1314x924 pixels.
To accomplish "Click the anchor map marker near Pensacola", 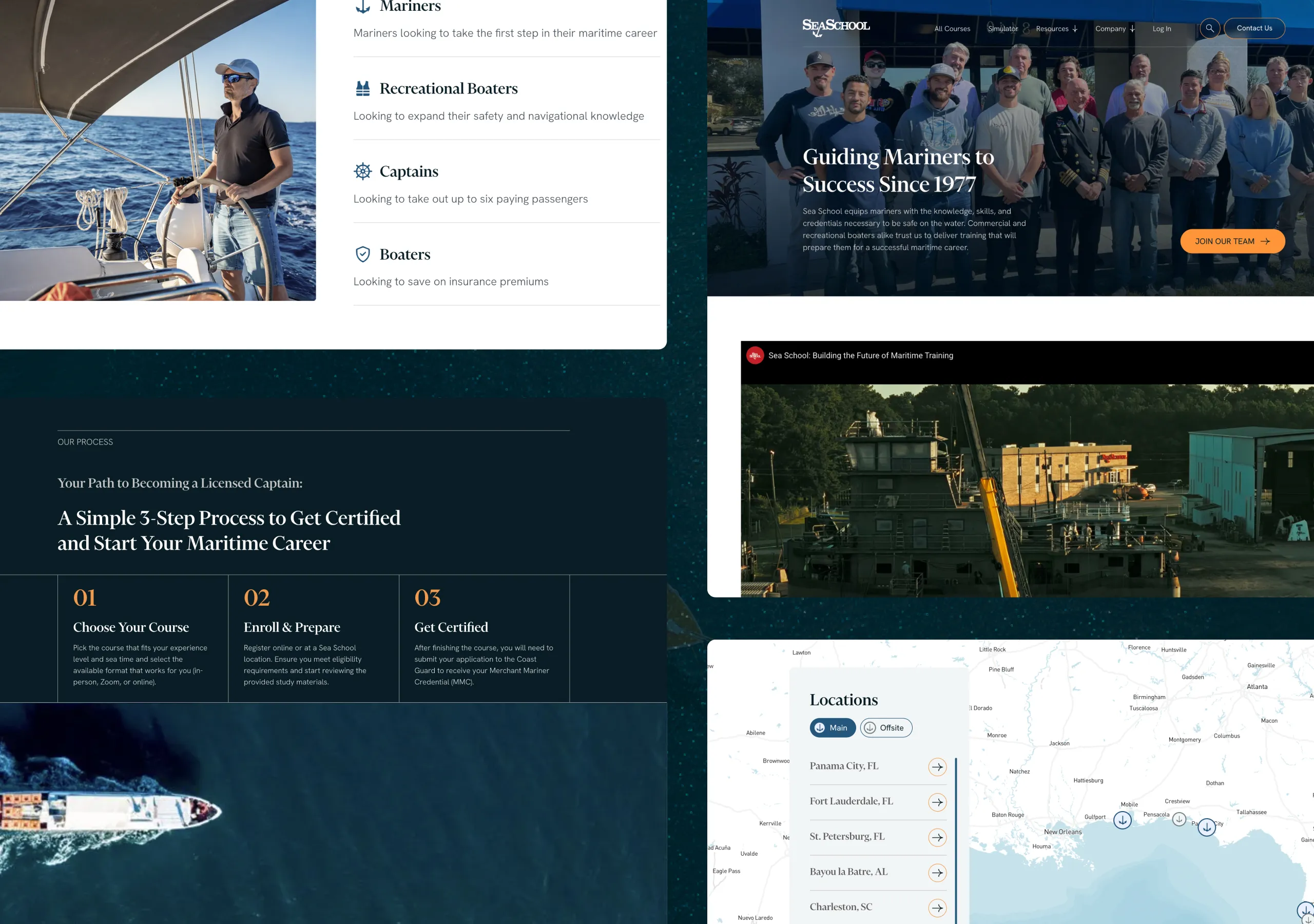I will pos(1178,819).
